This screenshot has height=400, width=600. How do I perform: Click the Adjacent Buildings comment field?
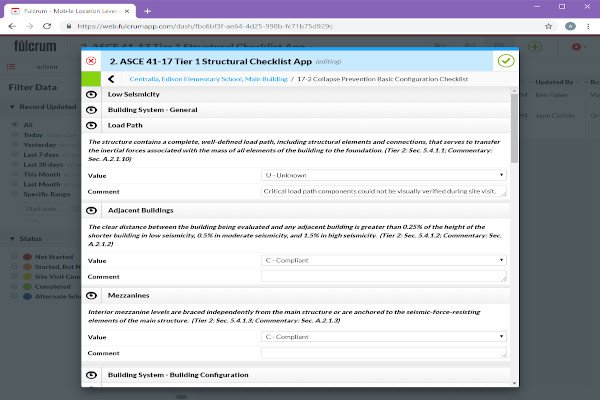[x=384, y=276]
